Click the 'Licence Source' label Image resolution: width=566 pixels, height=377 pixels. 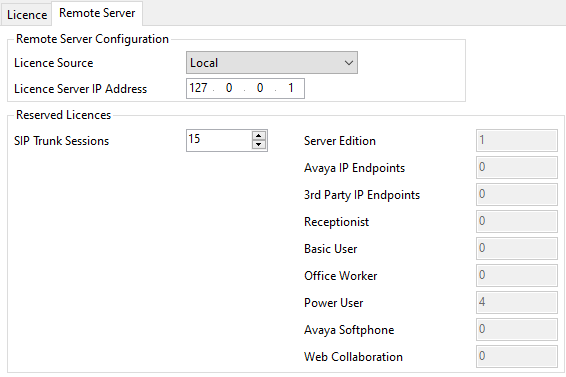point(53,63)
